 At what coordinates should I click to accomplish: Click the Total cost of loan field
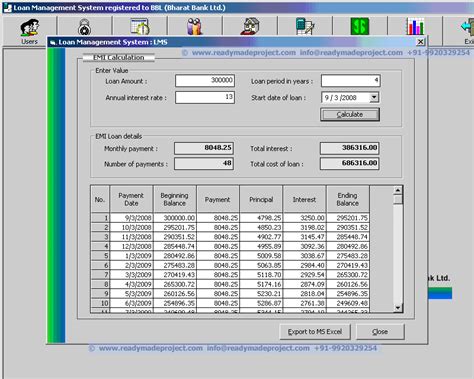[x=350, y=163]
